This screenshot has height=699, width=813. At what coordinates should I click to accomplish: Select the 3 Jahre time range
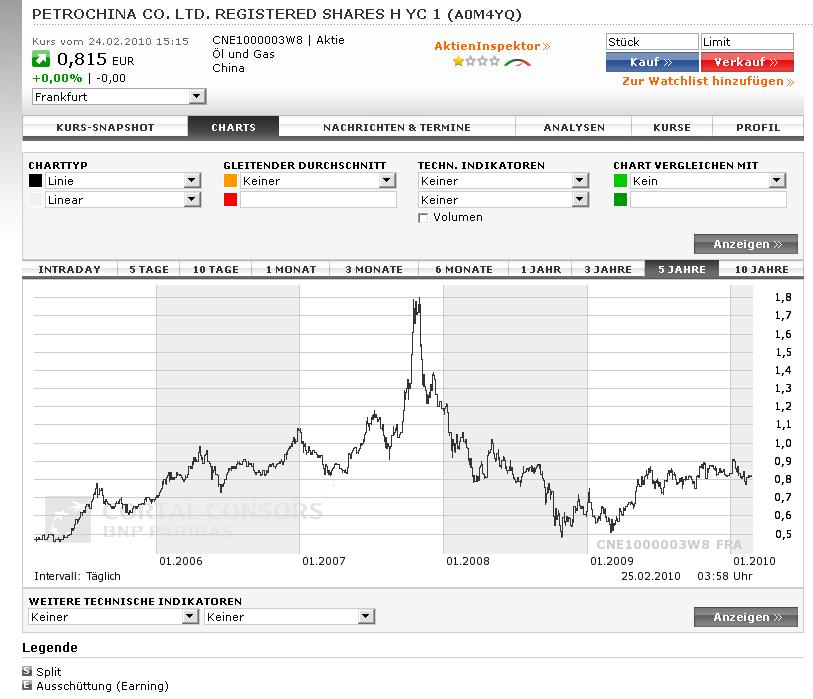coord(608,269)
